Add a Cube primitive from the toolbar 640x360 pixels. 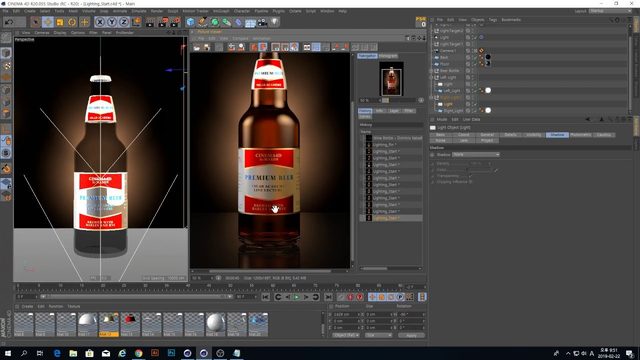[x=191, y=22]
